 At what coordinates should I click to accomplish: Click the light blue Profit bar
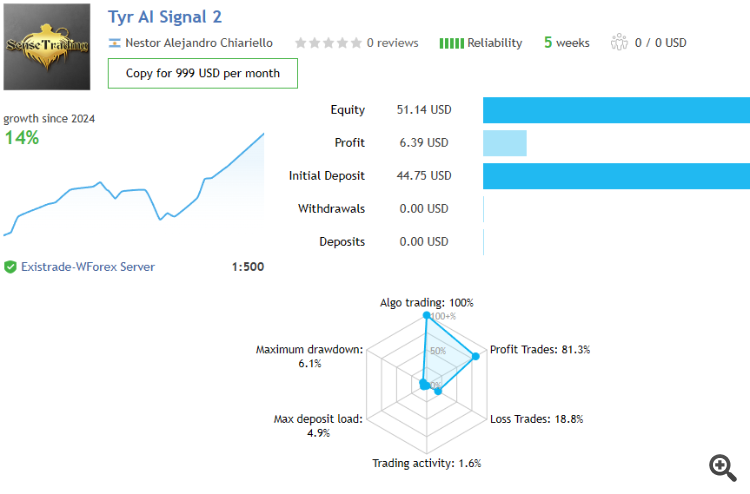[x=504, y=143]
